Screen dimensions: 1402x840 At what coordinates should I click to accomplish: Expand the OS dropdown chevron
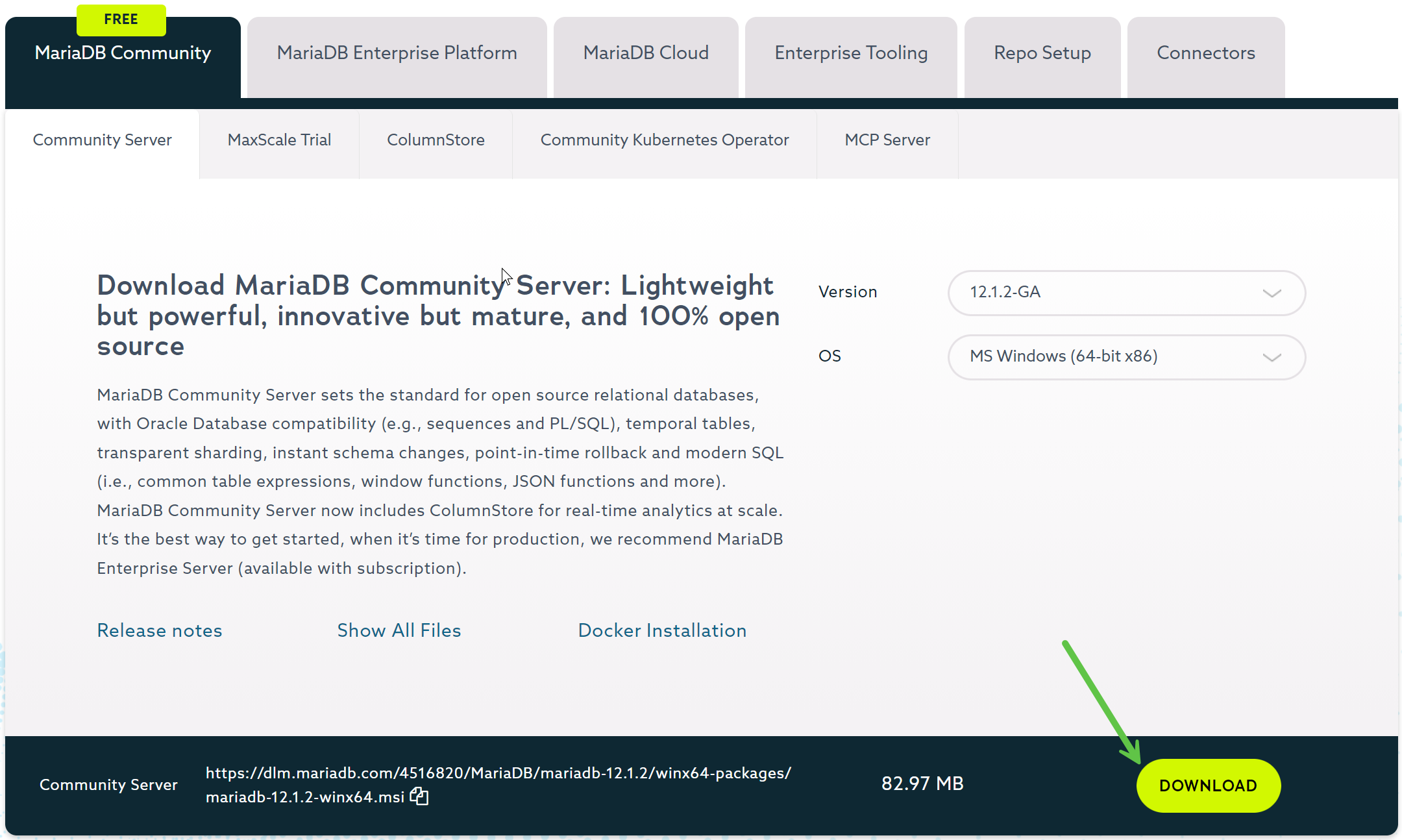pos(1272,357)
